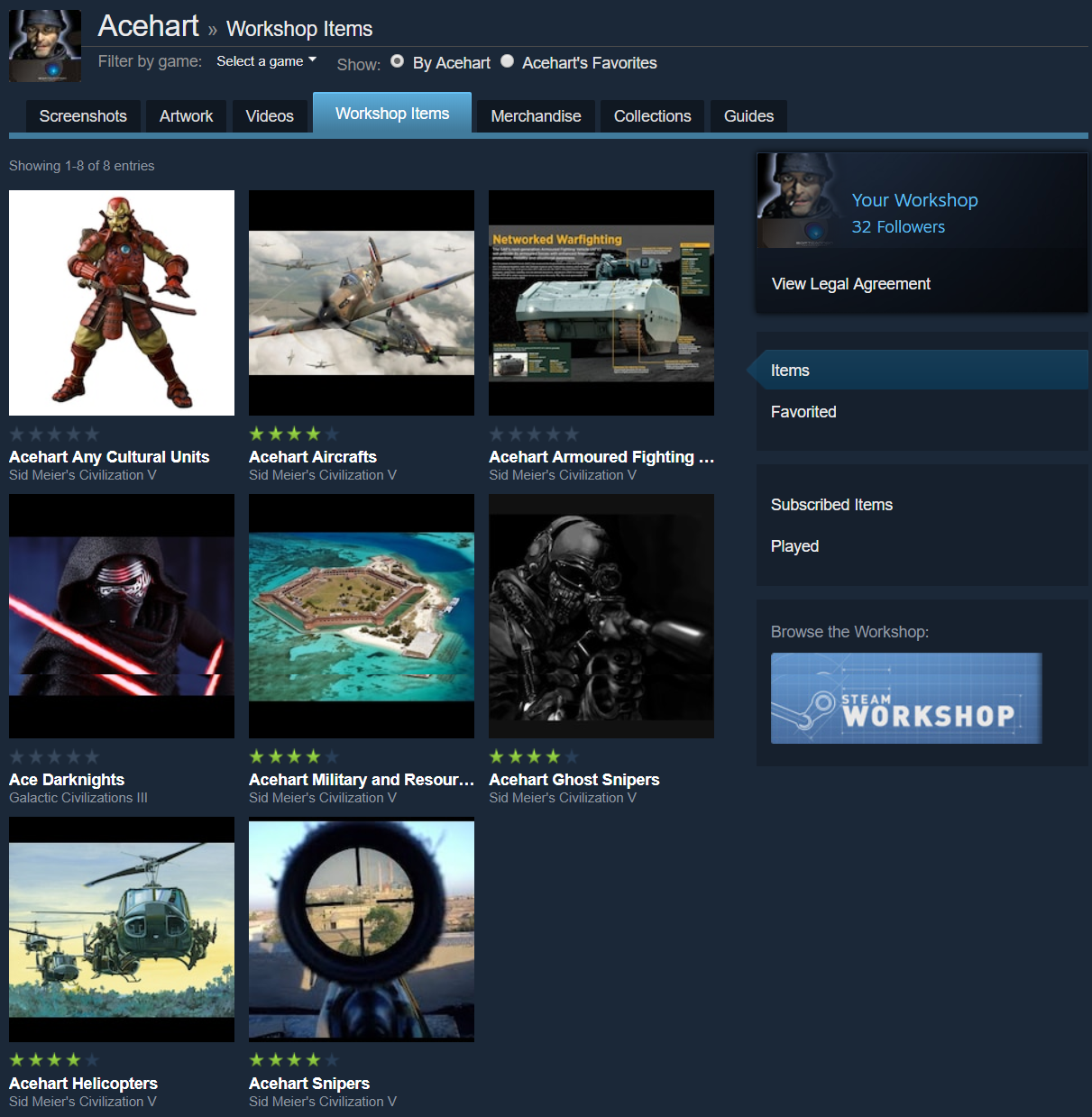The width and height of the screenshot is (1092, 1117).
Task: Click the star rating under Acehart Military and Resour…
Action: 294,756
